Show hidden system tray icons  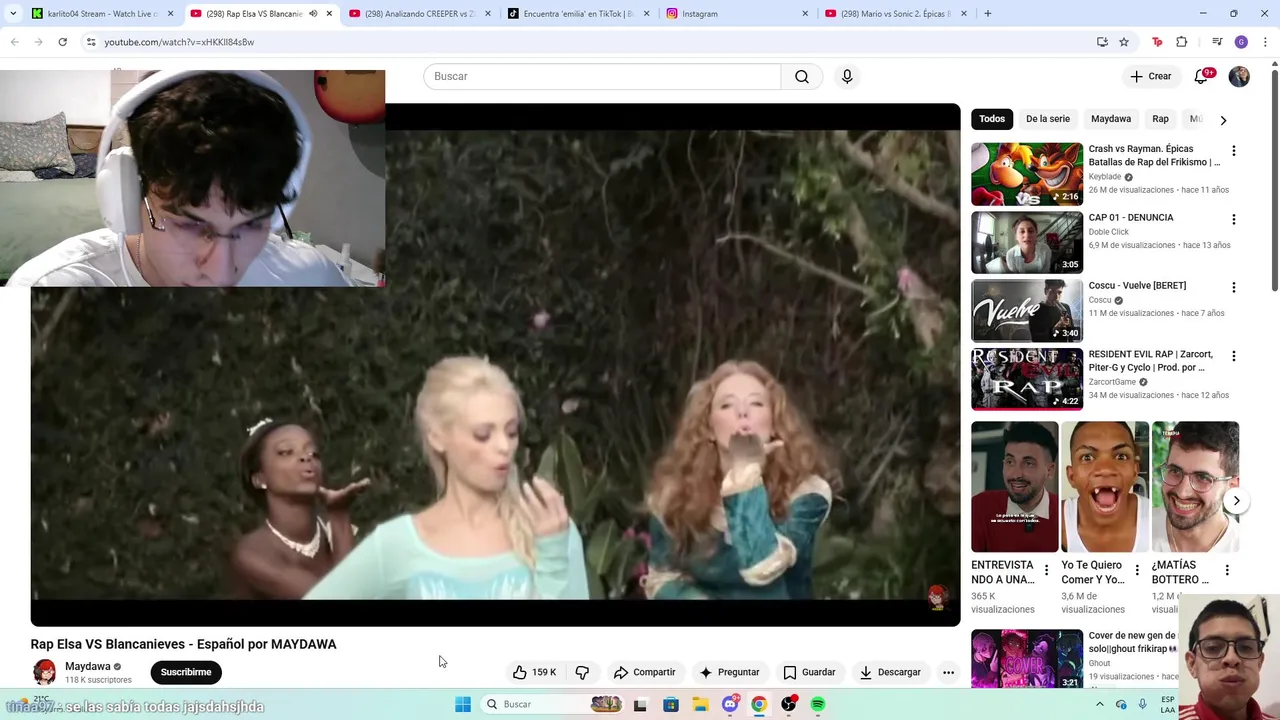[1099, 704]
